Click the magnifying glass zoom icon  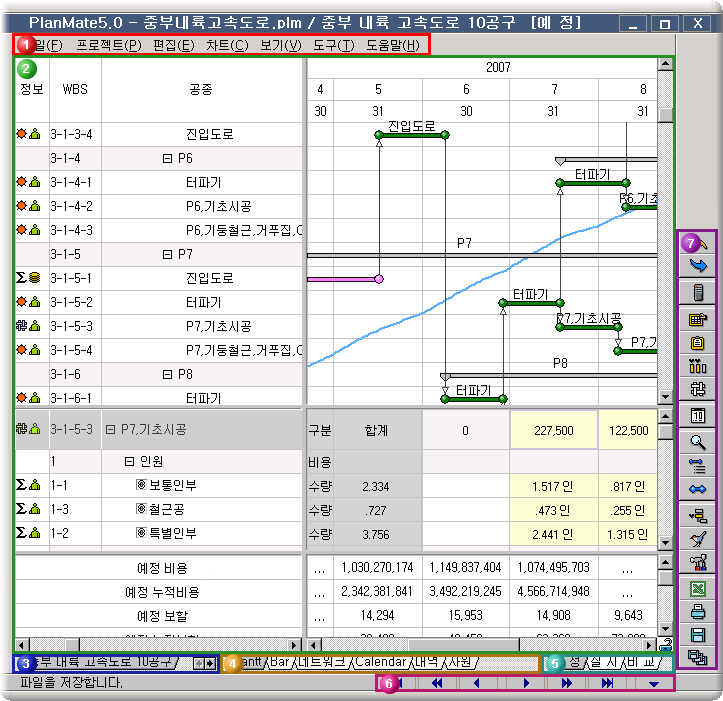(x=698, y=441)
